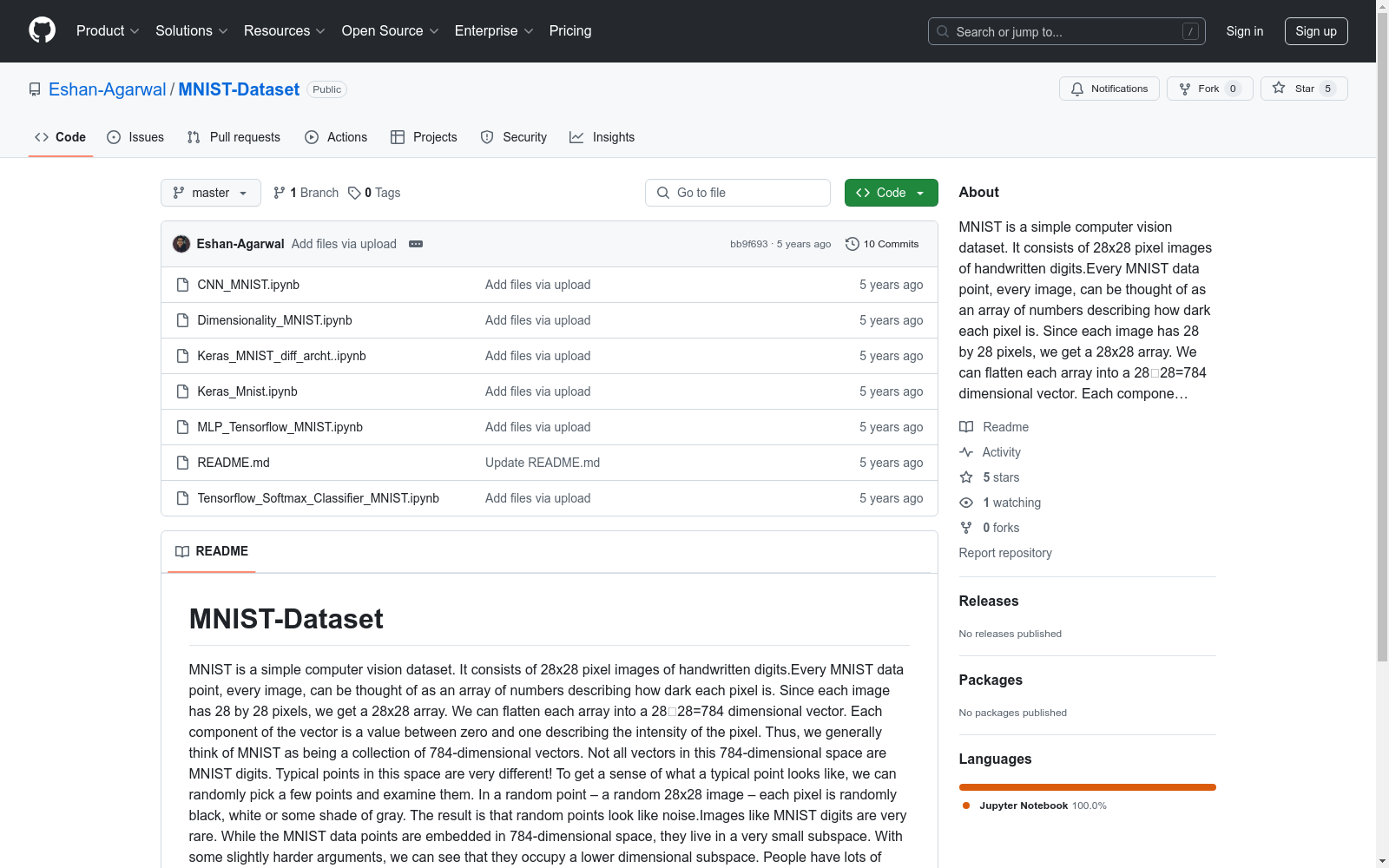
Task: Expand commit message ellipsis button
Action: (x=416, y=244)
